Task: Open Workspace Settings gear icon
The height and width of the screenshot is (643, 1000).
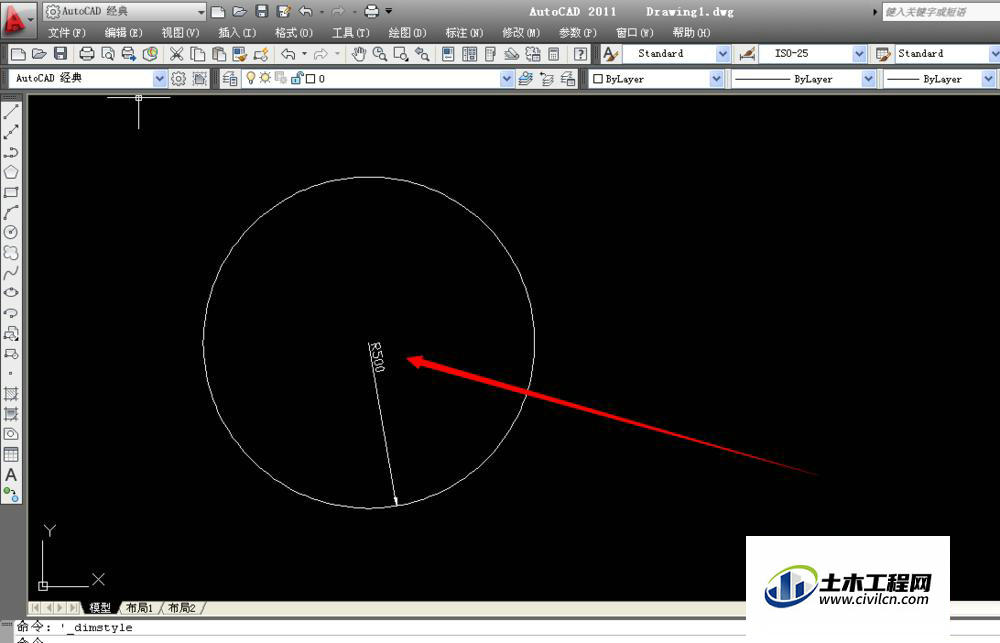Action: (x=179, y=78)
